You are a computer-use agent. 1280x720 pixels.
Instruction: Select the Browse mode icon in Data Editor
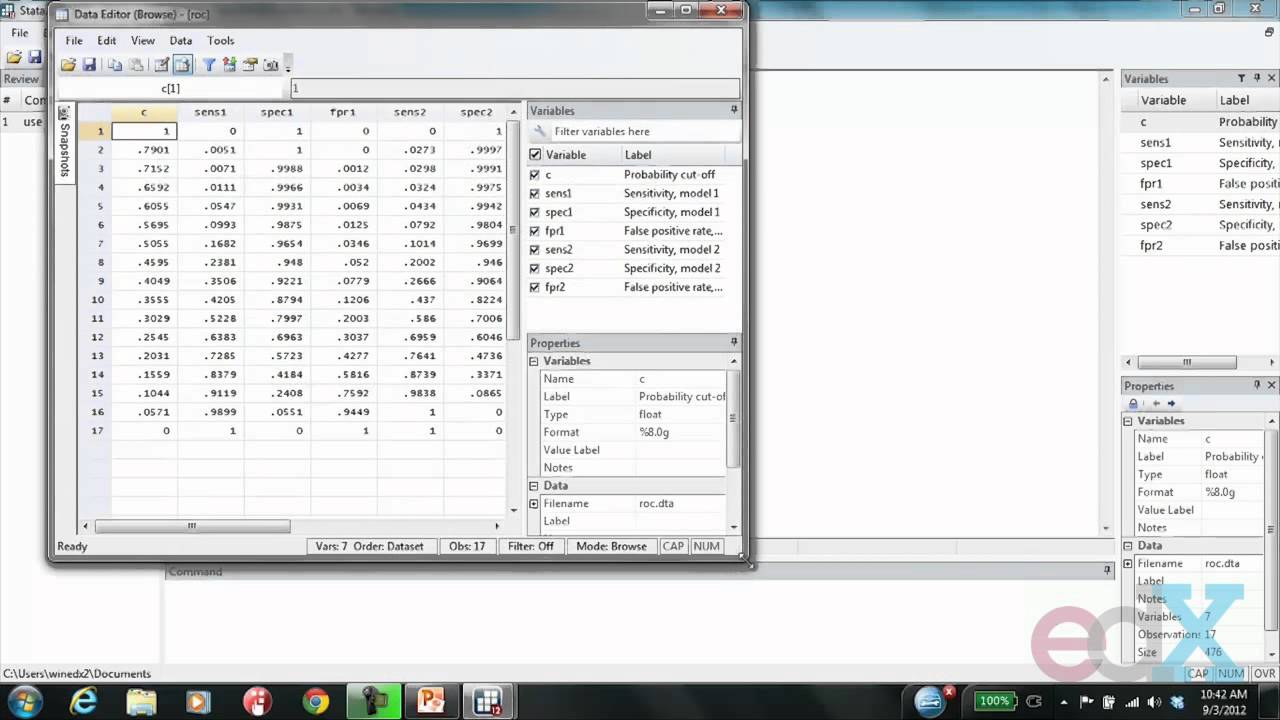coord(182,65)
